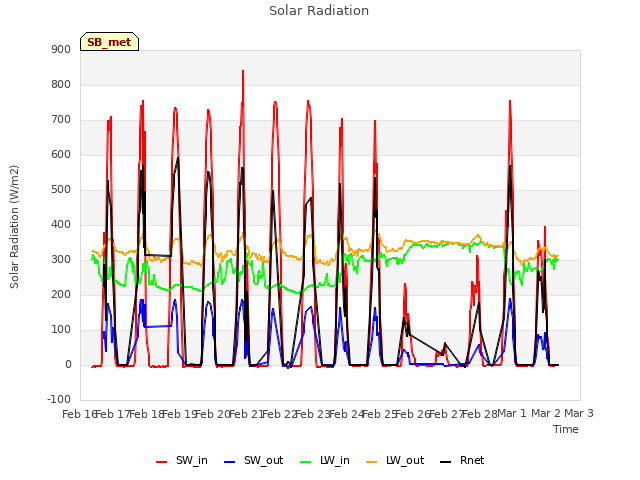
Task: Click the 0 y-axis tick label
Action: [68, 365]
